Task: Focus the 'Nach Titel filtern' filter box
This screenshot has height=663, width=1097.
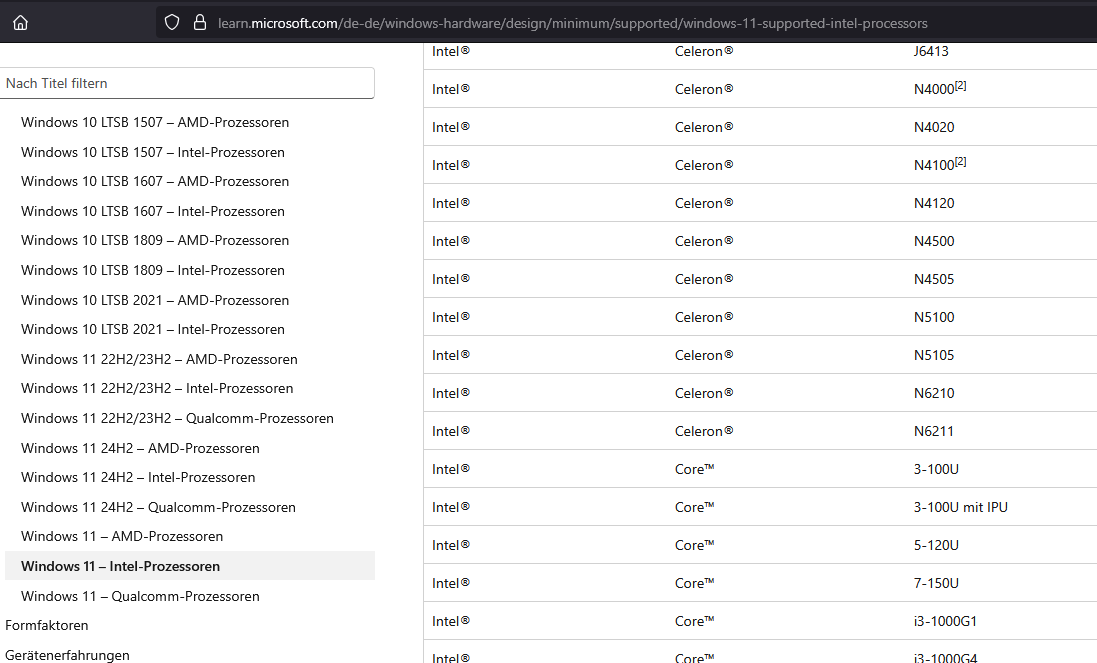Action: 187,83
